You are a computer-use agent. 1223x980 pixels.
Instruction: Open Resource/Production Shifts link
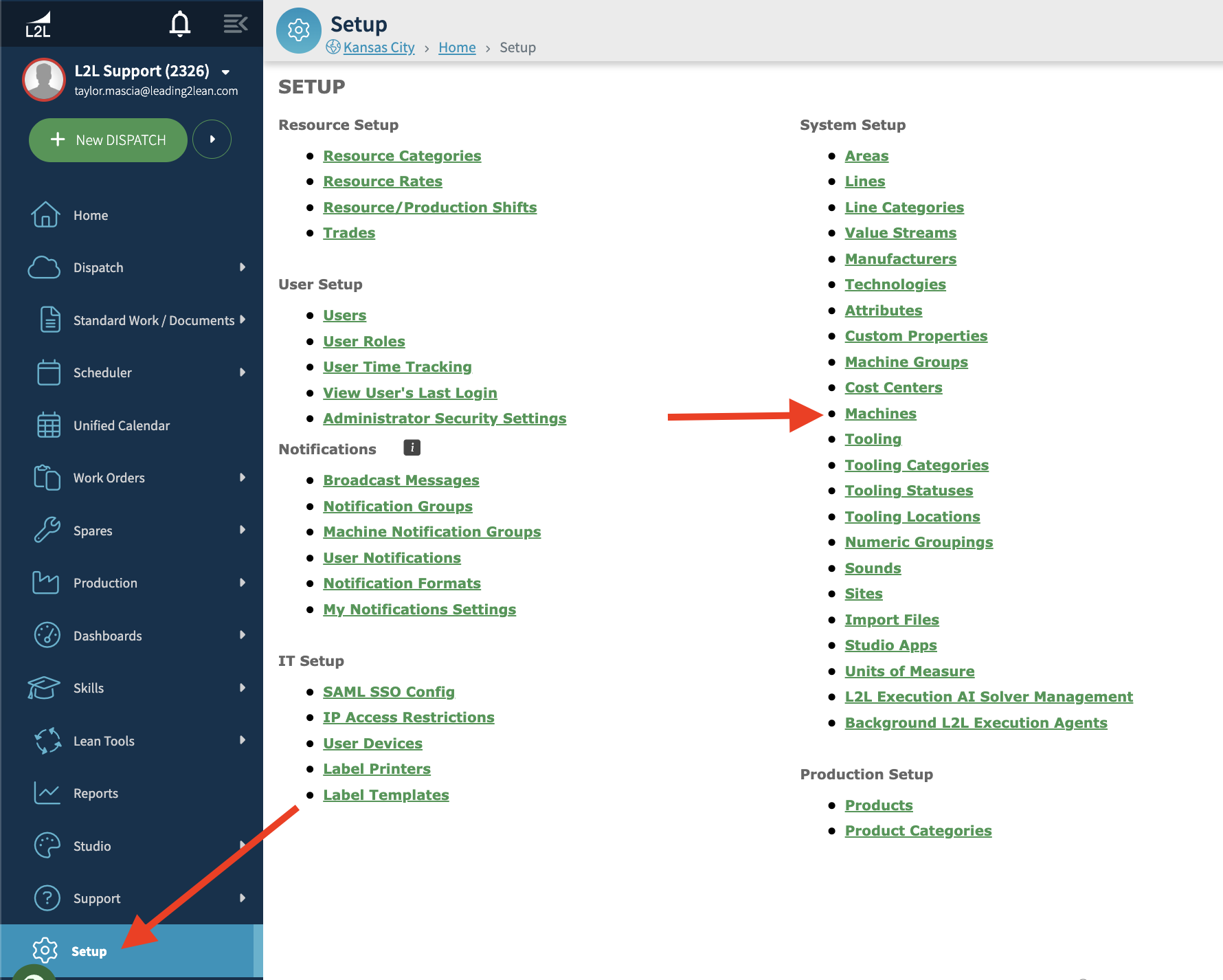click(430, 208)
